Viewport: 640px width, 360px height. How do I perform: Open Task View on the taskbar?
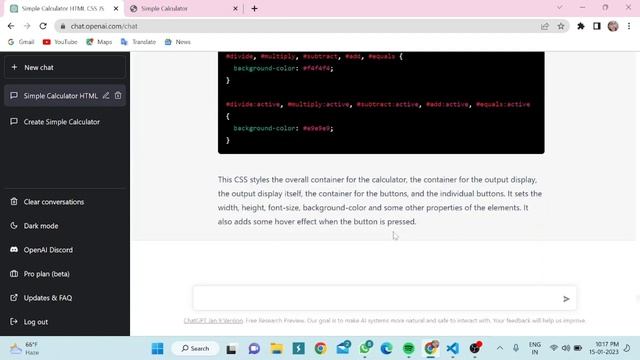pyautogui.click(x=231, y=349)
